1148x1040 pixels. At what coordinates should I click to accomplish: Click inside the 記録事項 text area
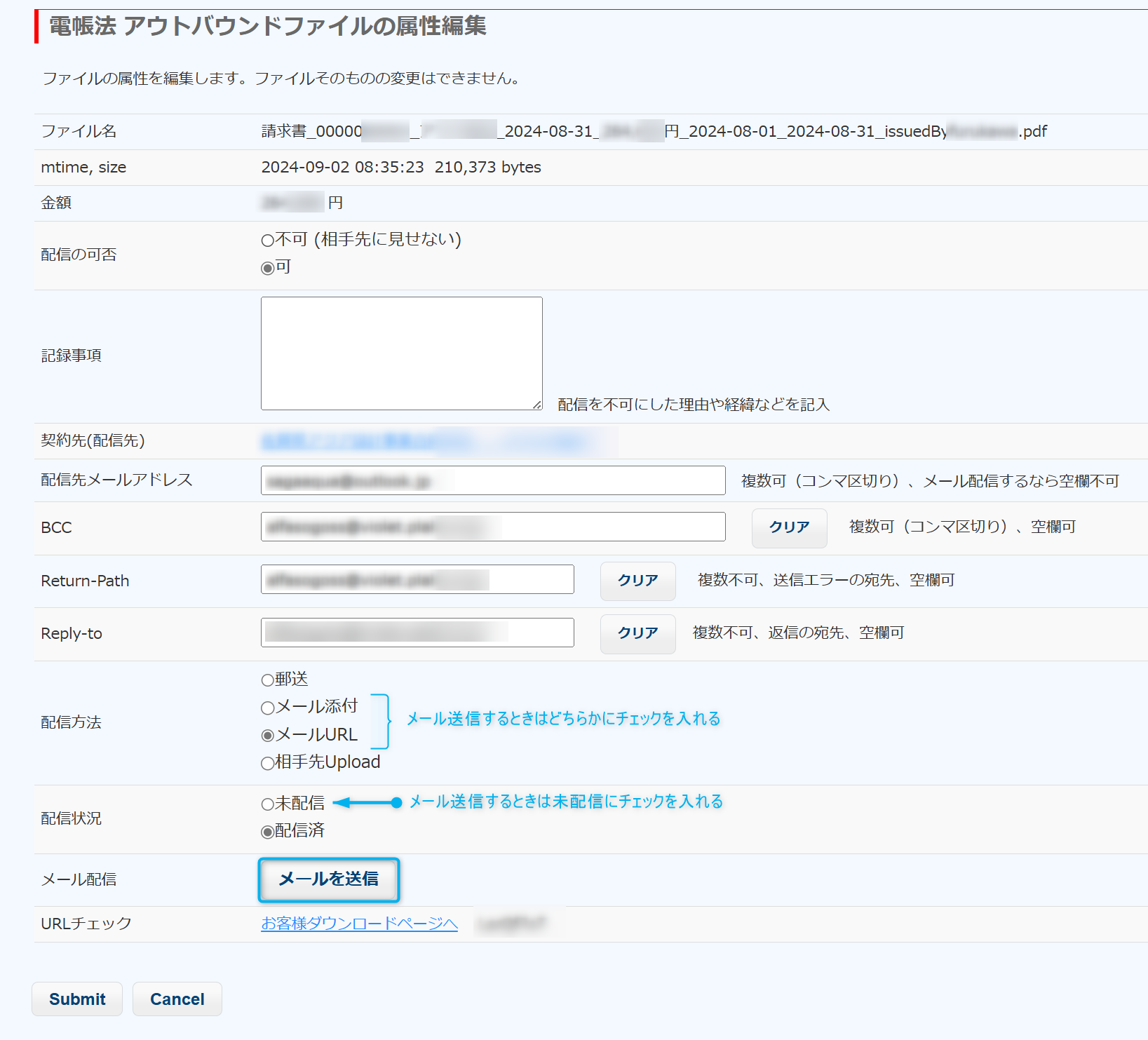coord(401,353)
